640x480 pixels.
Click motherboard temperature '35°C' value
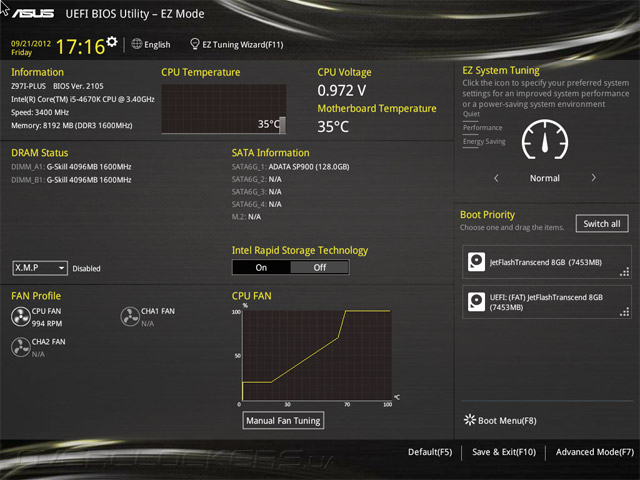point(333,127)
